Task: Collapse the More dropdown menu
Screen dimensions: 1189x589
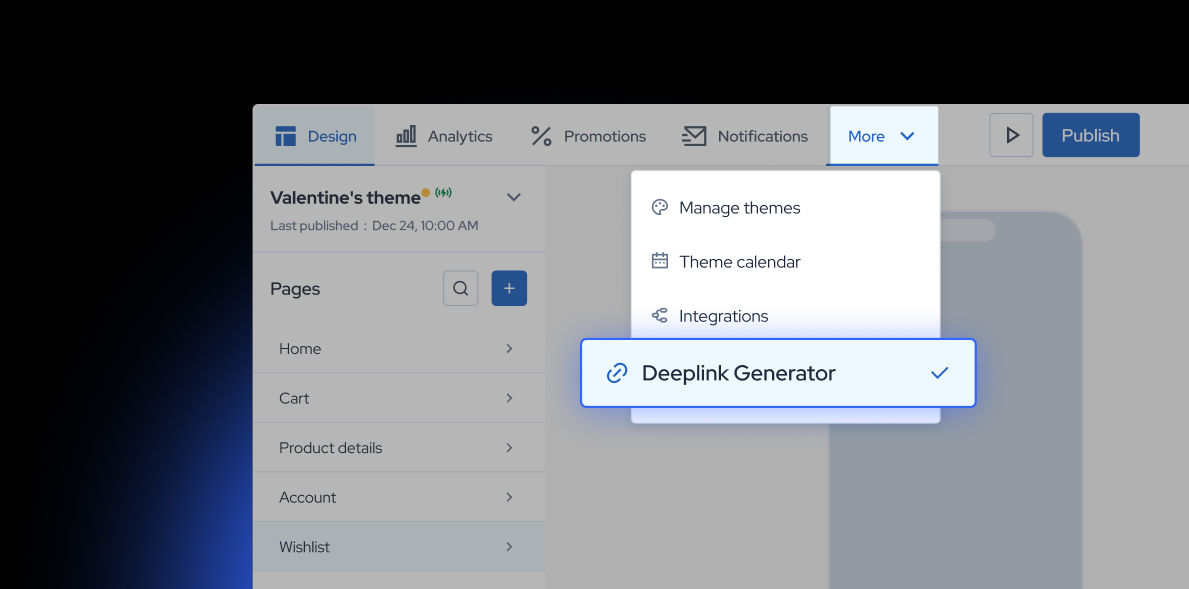Action: pyautogui.click(x=883, y=136)
